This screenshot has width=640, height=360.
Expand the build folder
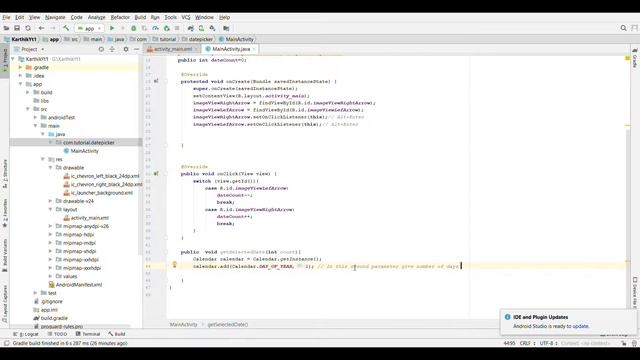coord(28,92)
